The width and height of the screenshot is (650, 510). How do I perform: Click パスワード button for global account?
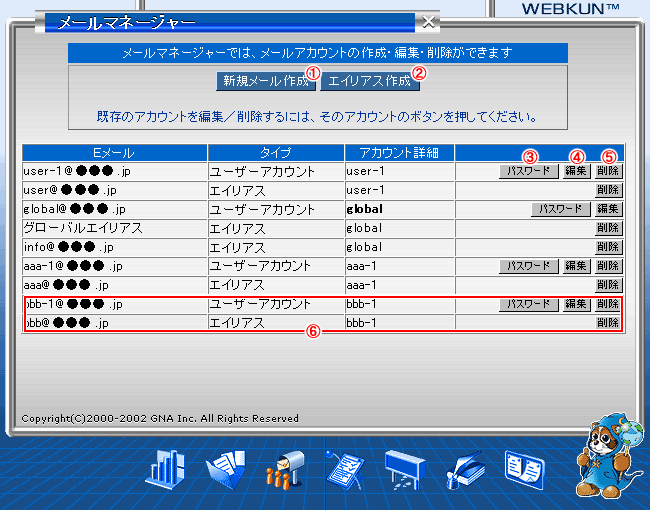(x=561, y=209)
